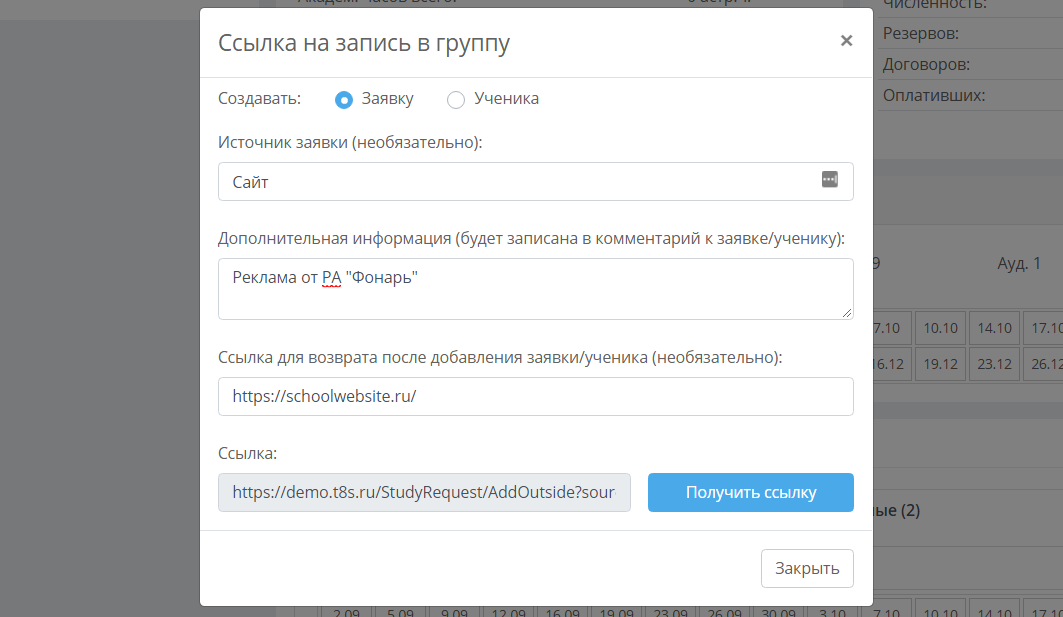This screenshot has height=617, width=1063.
Task: Click the Договоров: label in background panel
Action: click(926, 64)
